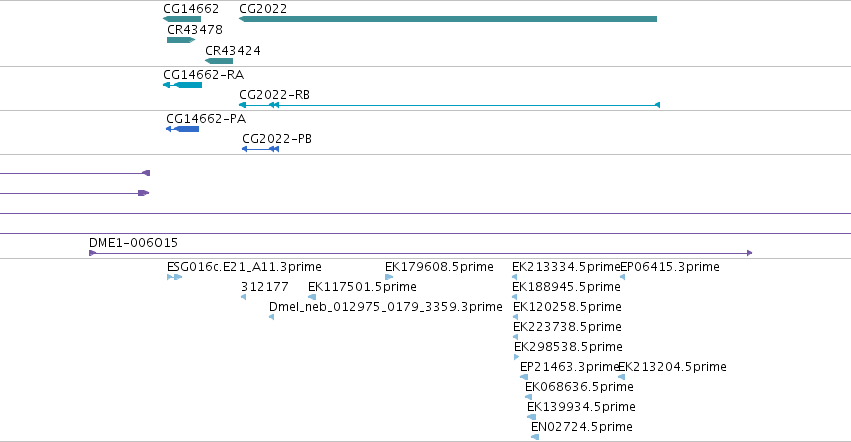Click the EK213204.5prime label
Screen dimensions: 851x442
click(672, 367)
